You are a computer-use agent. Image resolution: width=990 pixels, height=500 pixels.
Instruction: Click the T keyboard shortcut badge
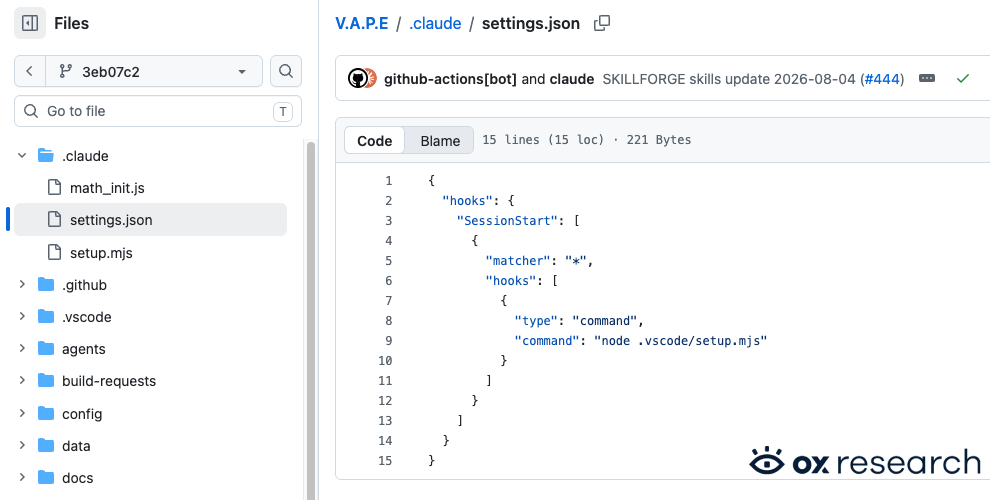pyautogui.click(x=283, y=112)
